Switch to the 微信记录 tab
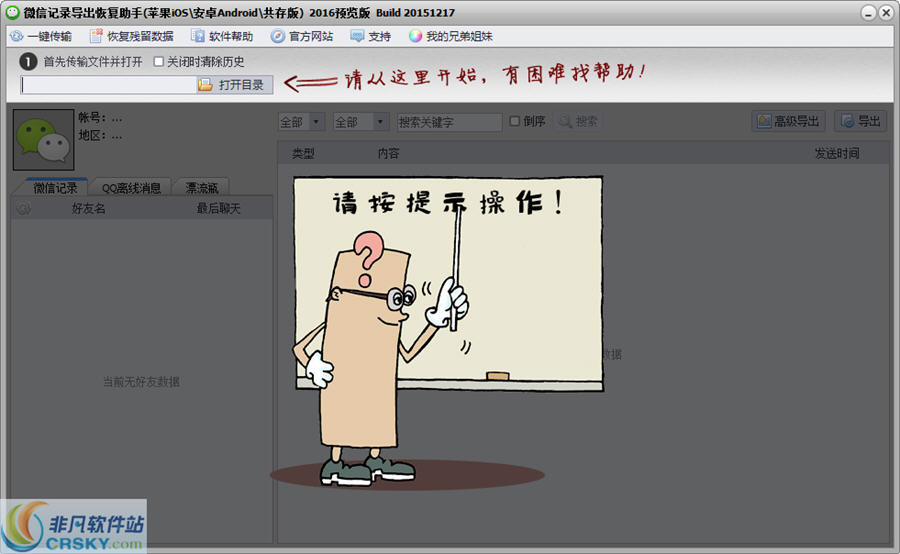The width and height of the screenshot is (900, 554). tap(55, 188)
